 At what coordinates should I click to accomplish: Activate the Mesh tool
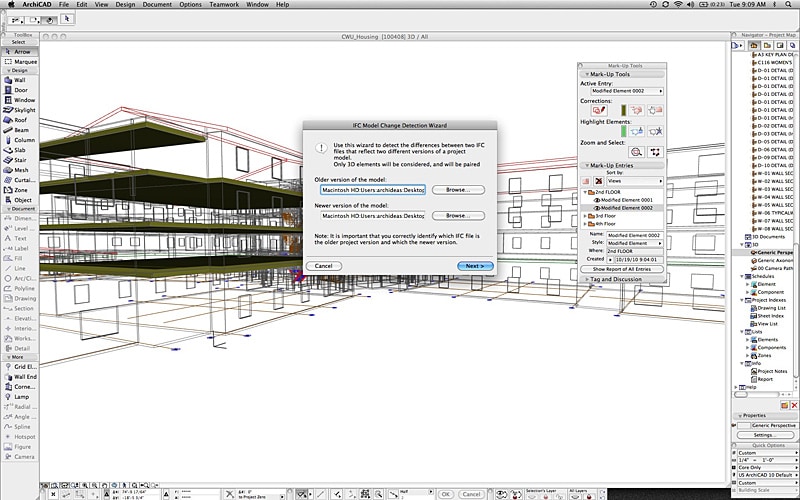19,170
